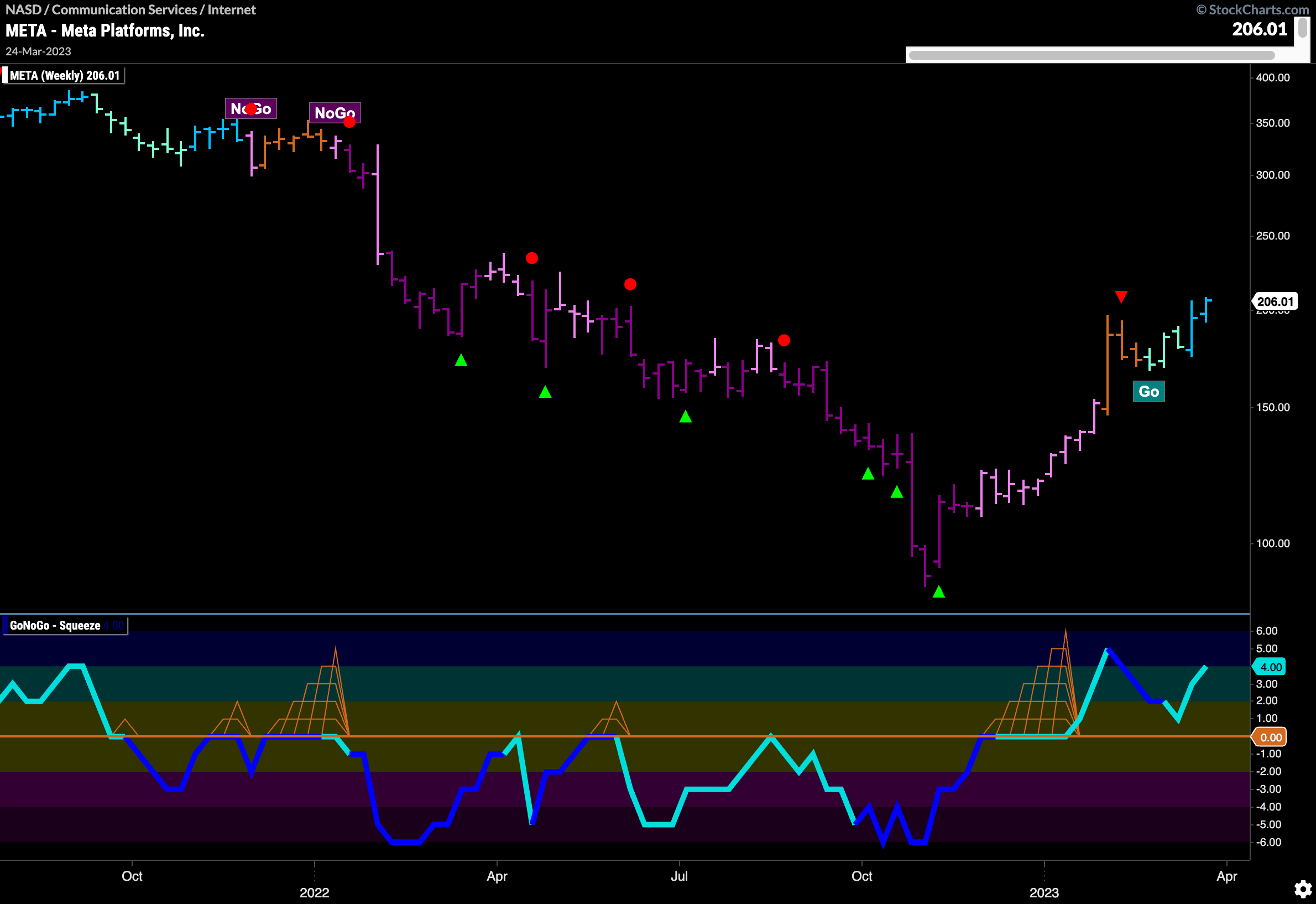
Task: Click the large 206.01 price in header
Action: 1260,29
